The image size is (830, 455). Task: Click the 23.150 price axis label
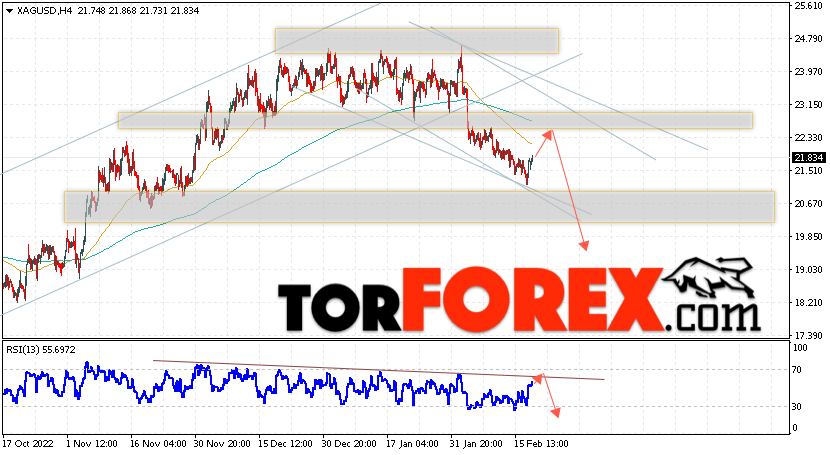point(809,105)
